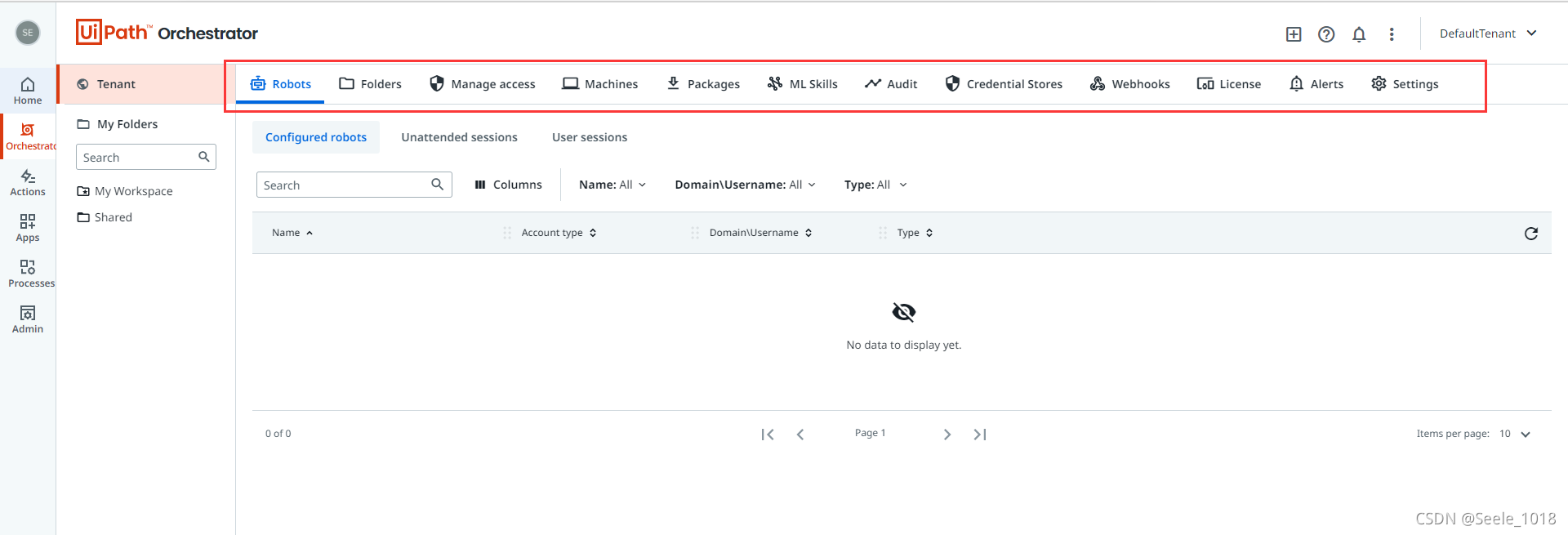Switch to the Webhooks tab
This screenshot has height=535, width=1568.
tap(1129, 84)
